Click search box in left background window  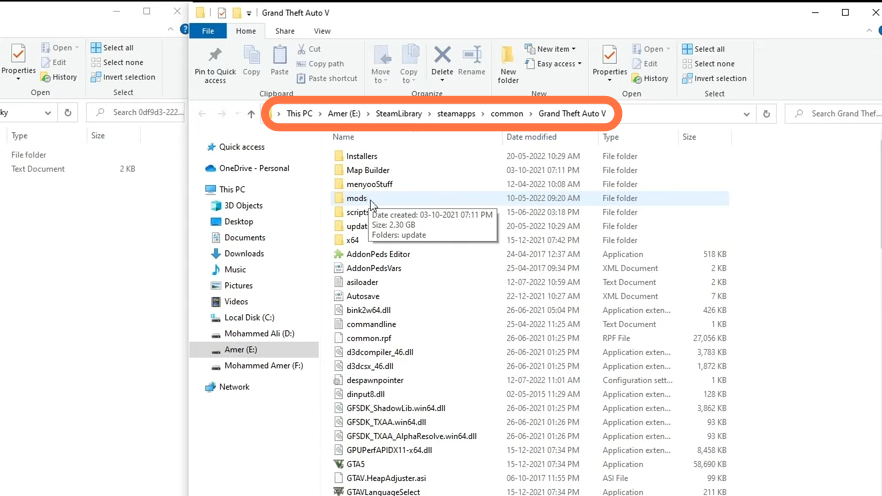[137, 112]
